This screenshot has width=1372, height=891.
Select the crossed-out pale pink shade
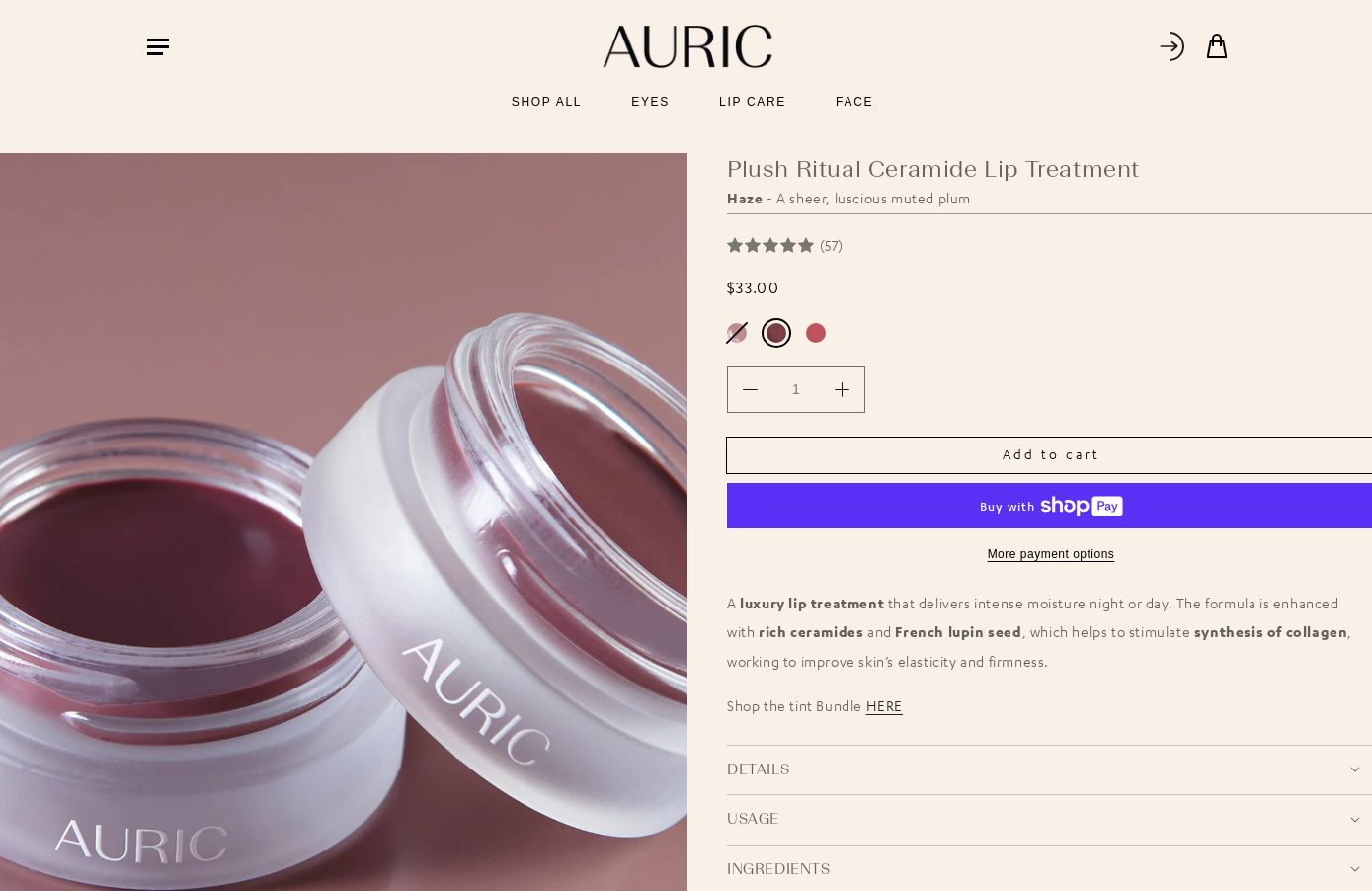pyautogui.click(x=737, y=333)
